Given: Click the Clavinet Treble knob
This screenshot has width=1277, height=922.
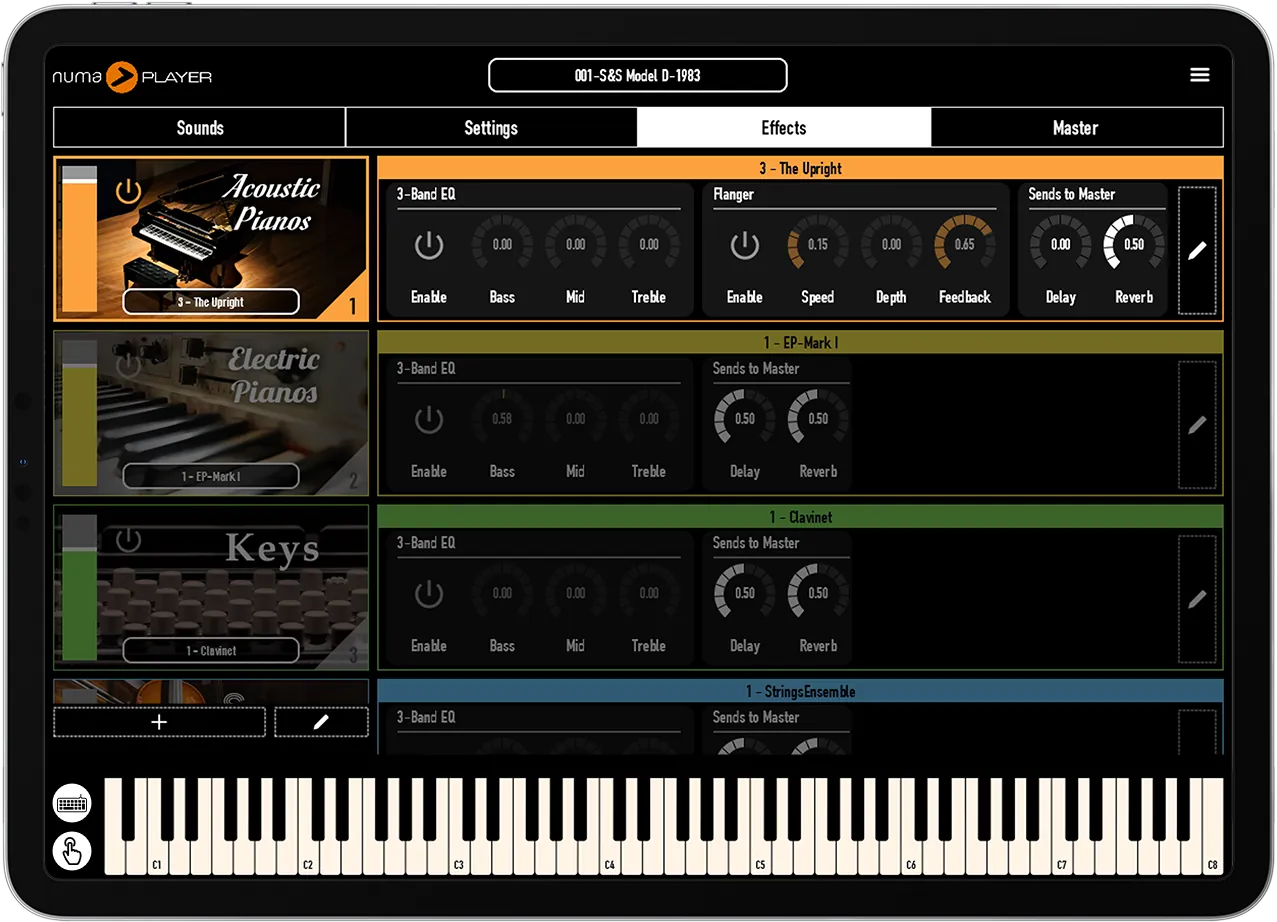Looking at the screenshot, I should 649,593.
